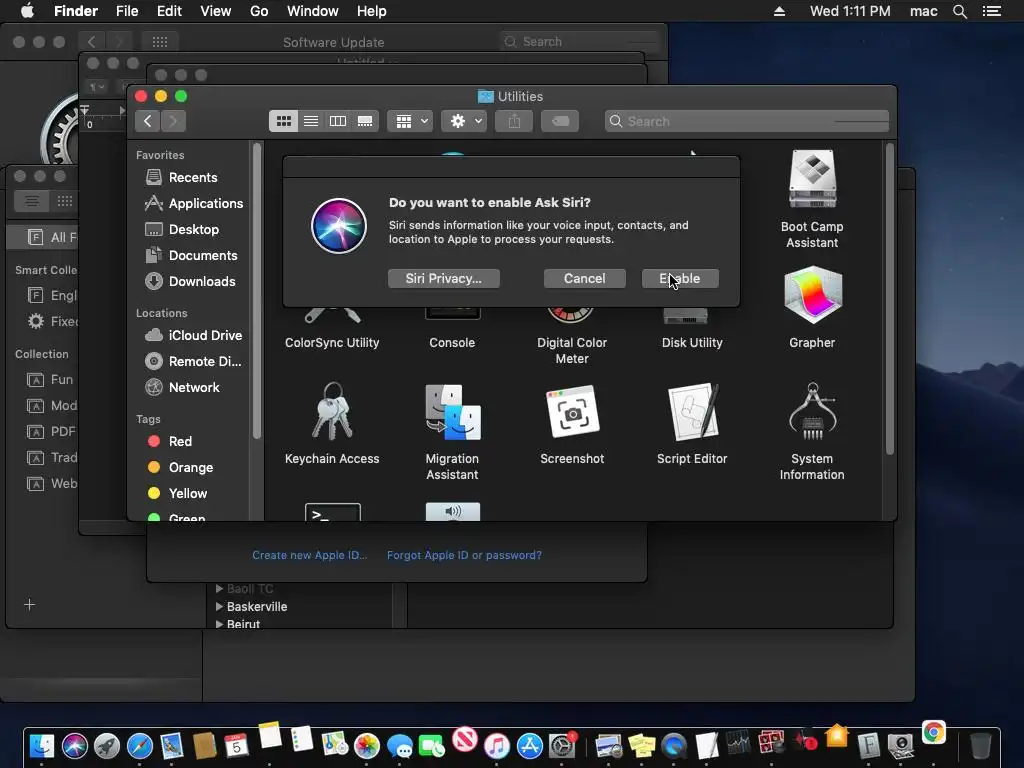Open Boot Camp Assistant icon
The image size is (1024, 768).
point(812,180)
